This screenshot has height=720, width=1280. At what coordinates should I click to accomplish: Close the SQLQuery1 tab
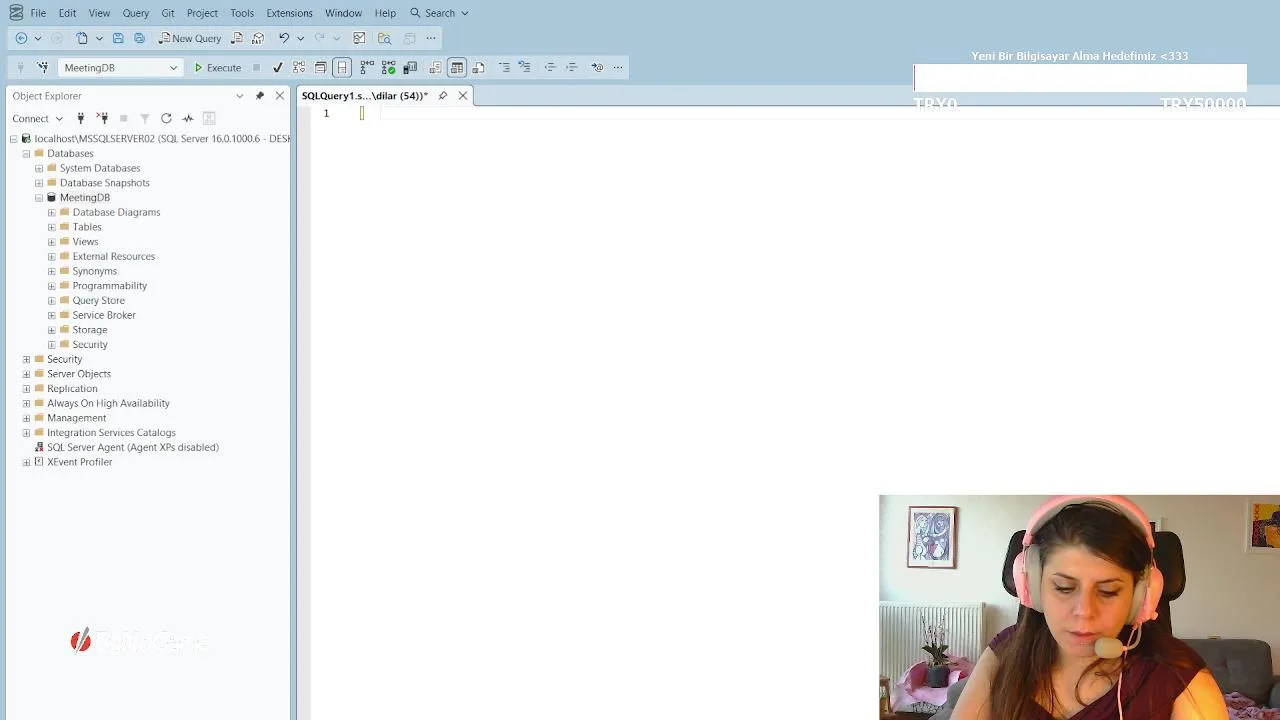(463, 96)
